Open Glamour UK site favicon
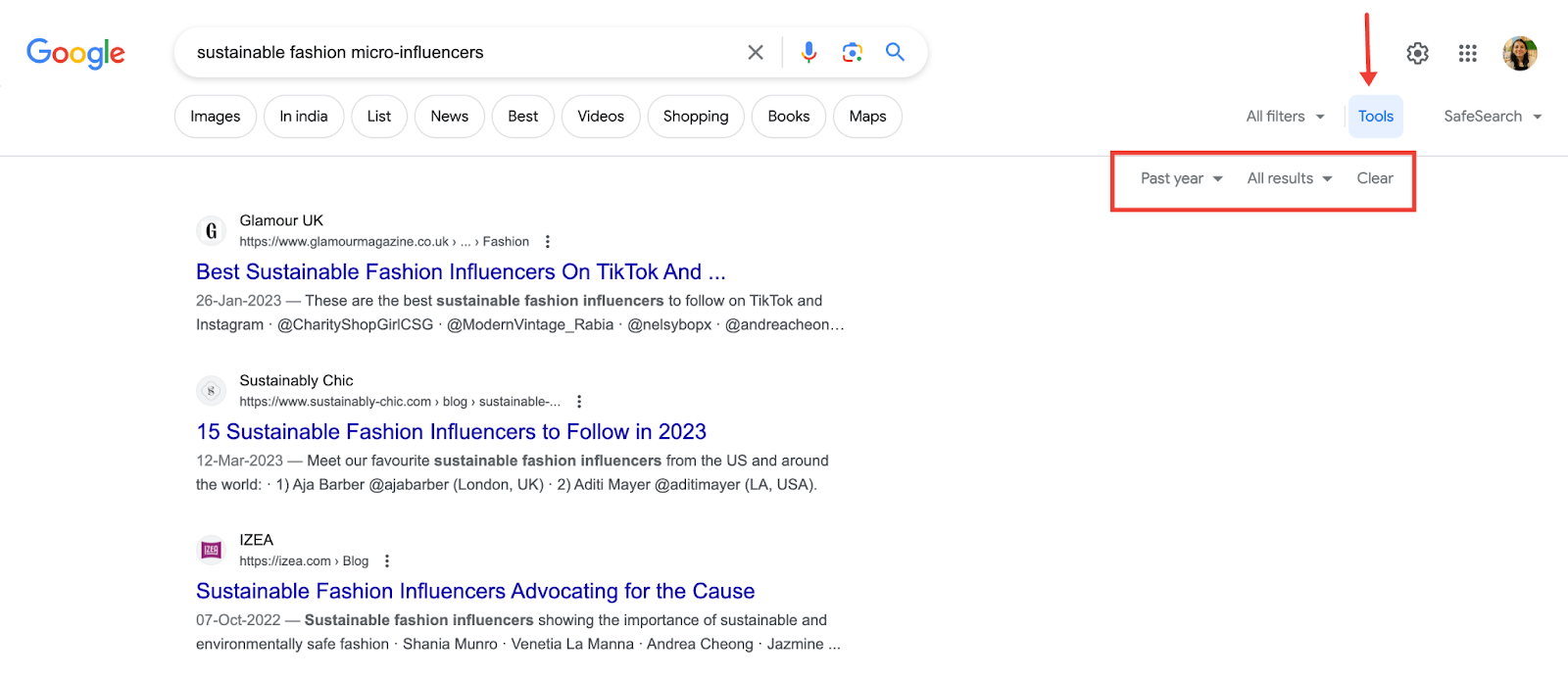1568x681 pixels. [211, 231]
